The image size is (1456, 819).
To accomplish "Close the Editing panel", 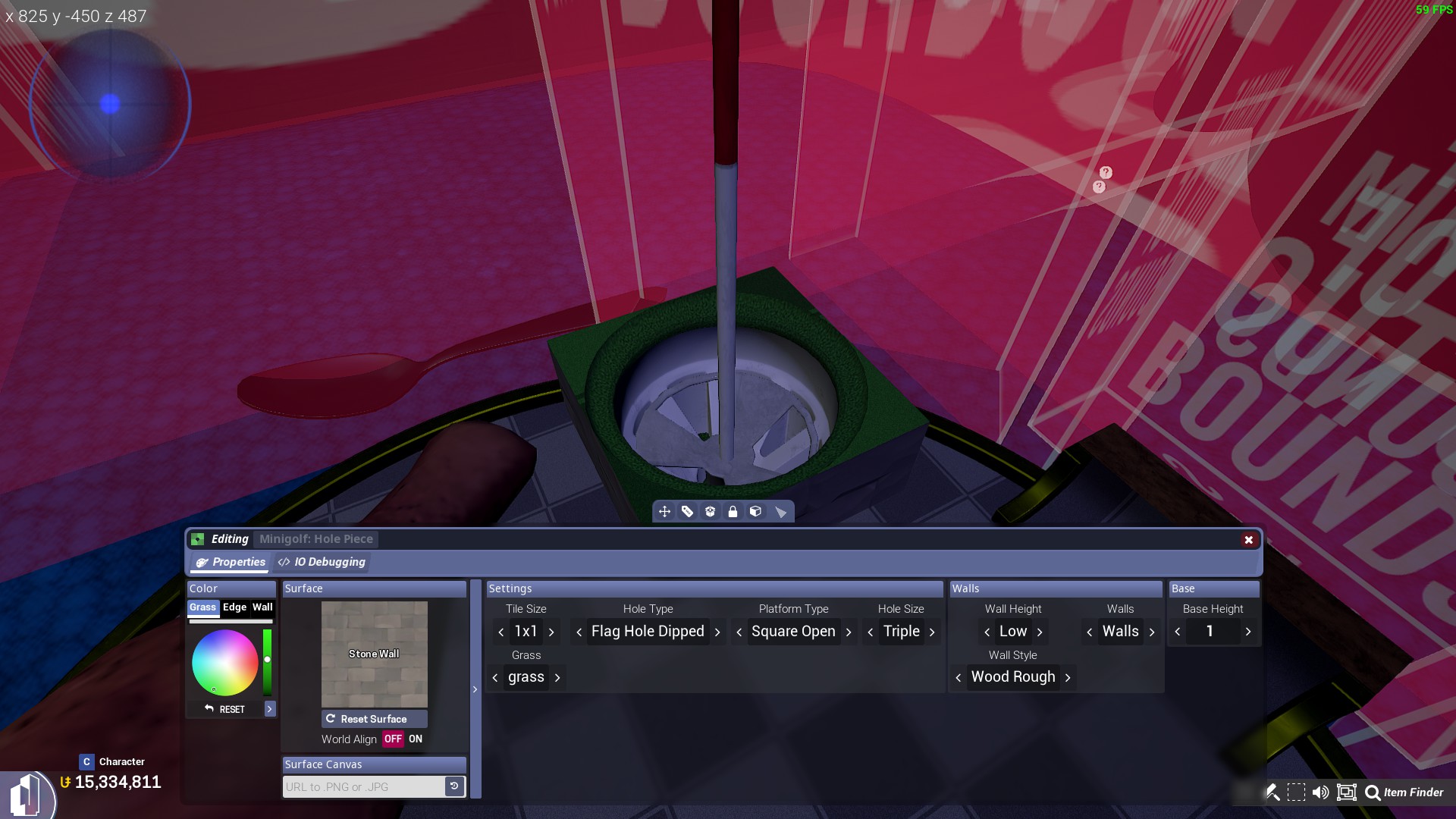I will pyautogui.click(x=1248, y=540).
